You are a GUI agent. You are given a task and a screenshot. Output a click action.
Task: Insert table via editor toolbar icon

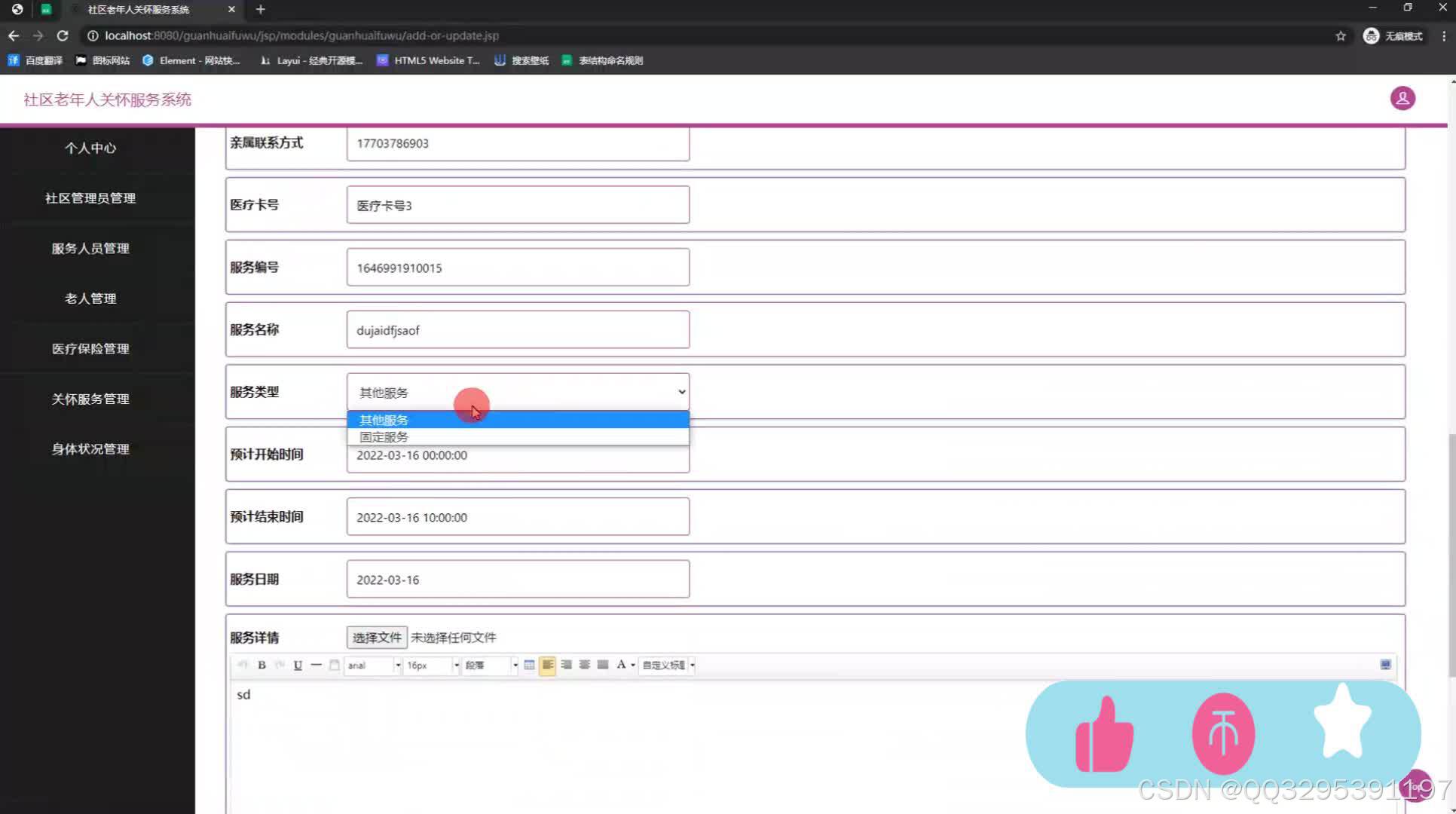tap(529, 665)
